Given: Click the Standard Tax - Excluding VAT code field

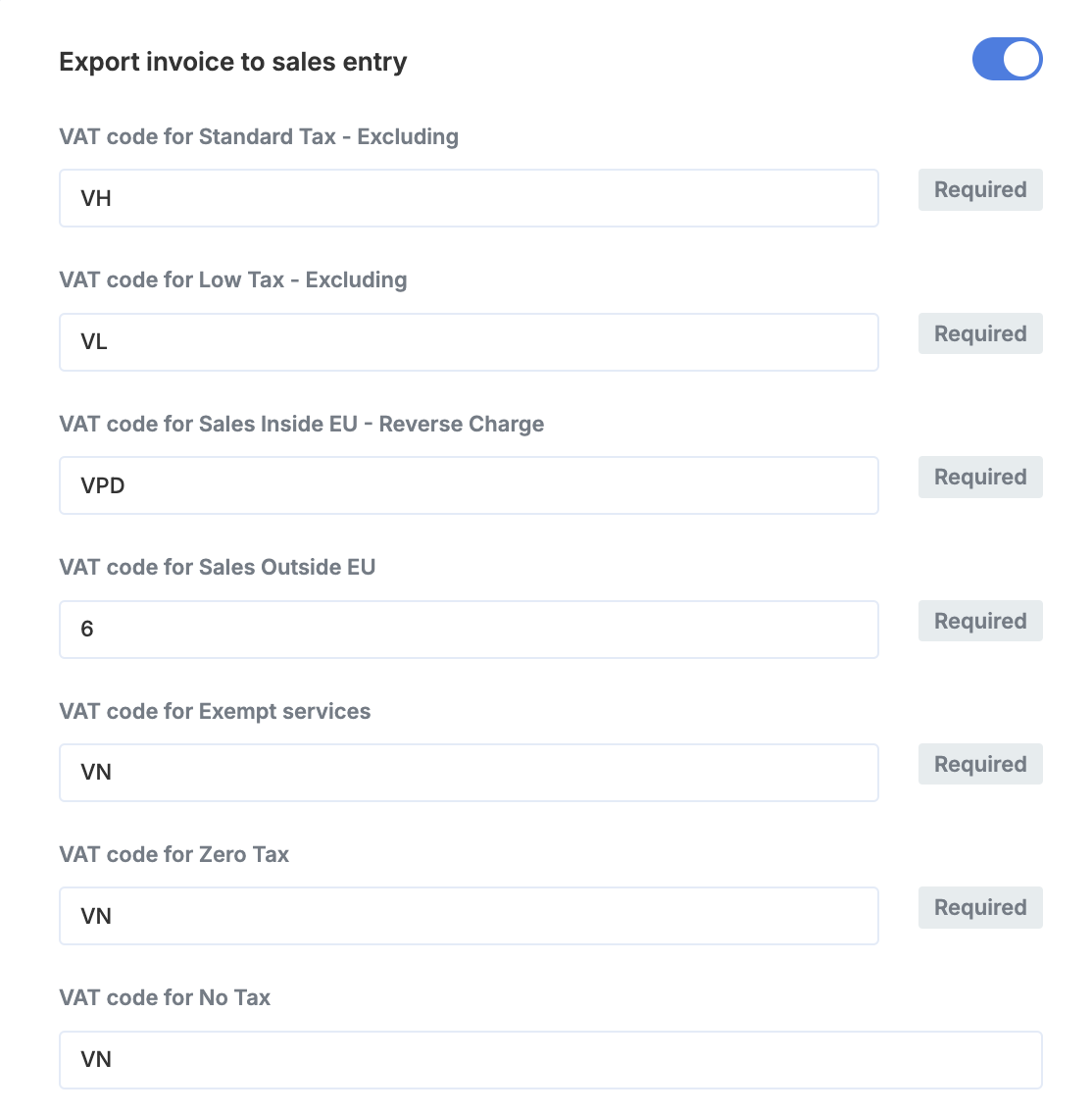Looking at the screenshot, I should (x=469, y=198).
